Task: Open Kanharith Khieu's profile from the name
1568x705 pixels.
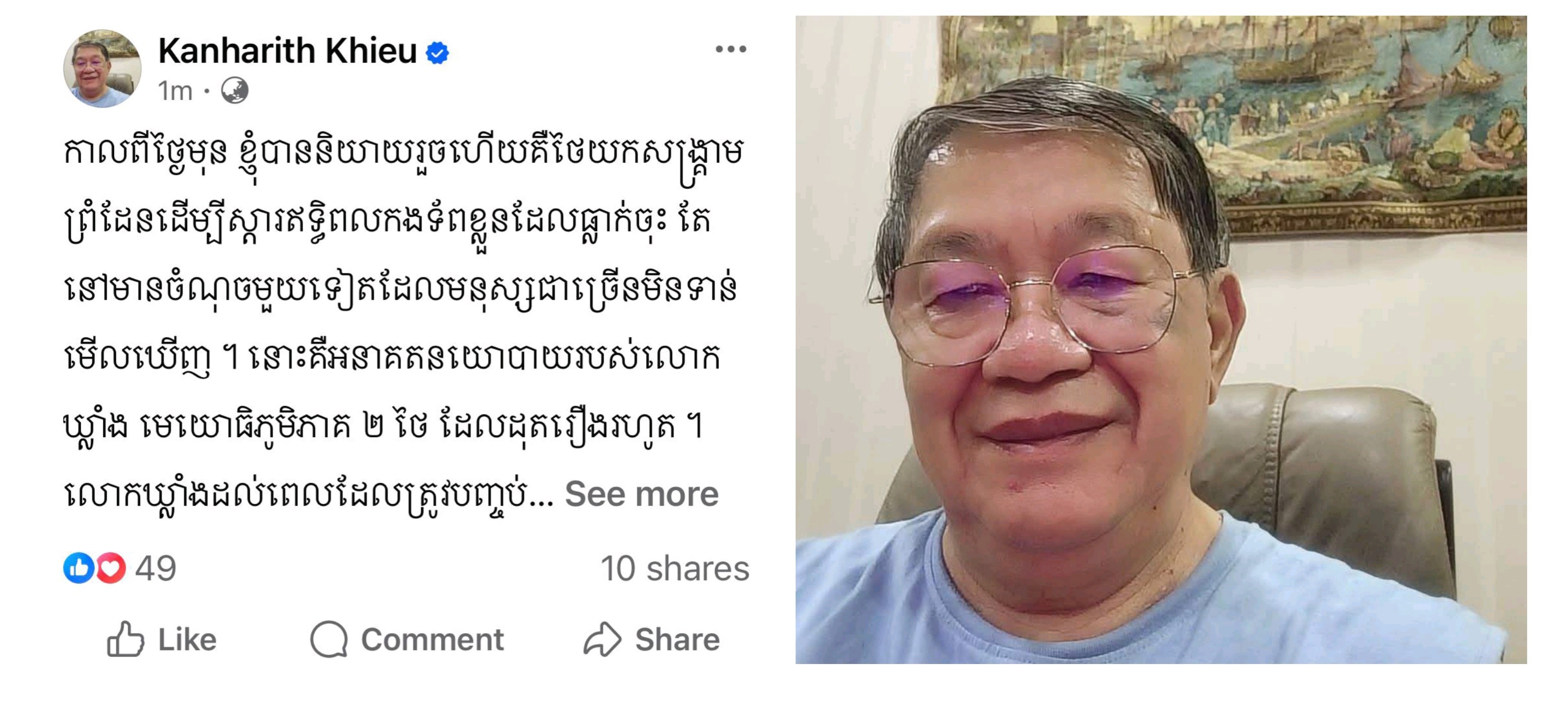Action: point(287,51)
